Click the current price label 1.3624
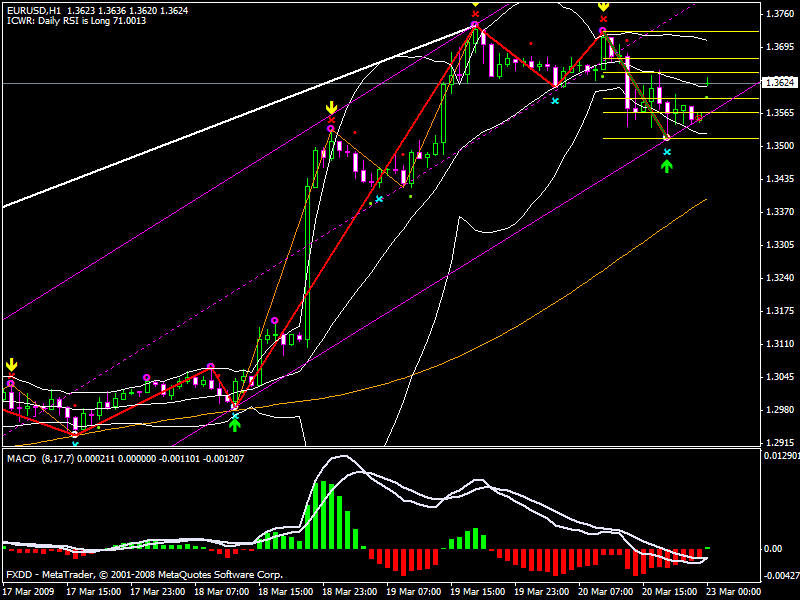The image size is (800, 600). [x=779, y=82]
